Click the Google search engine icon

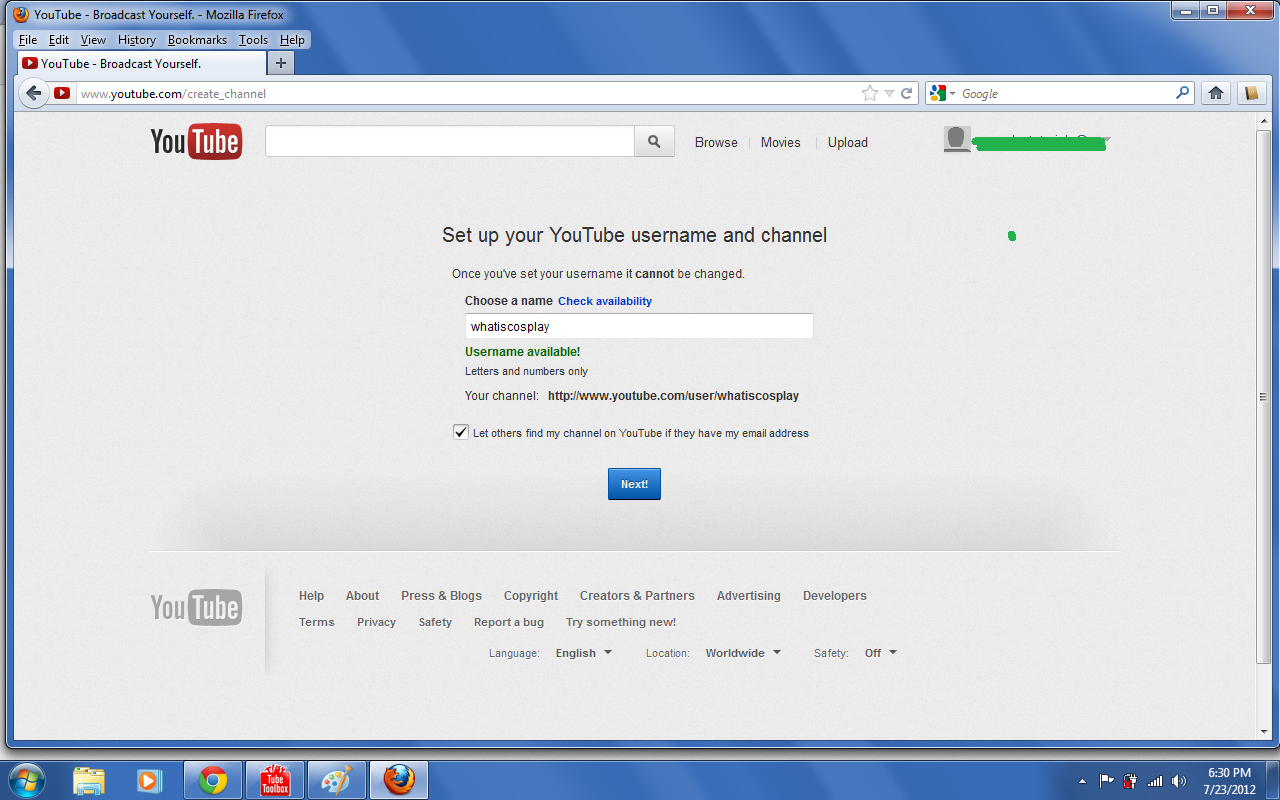click(937, 93)
